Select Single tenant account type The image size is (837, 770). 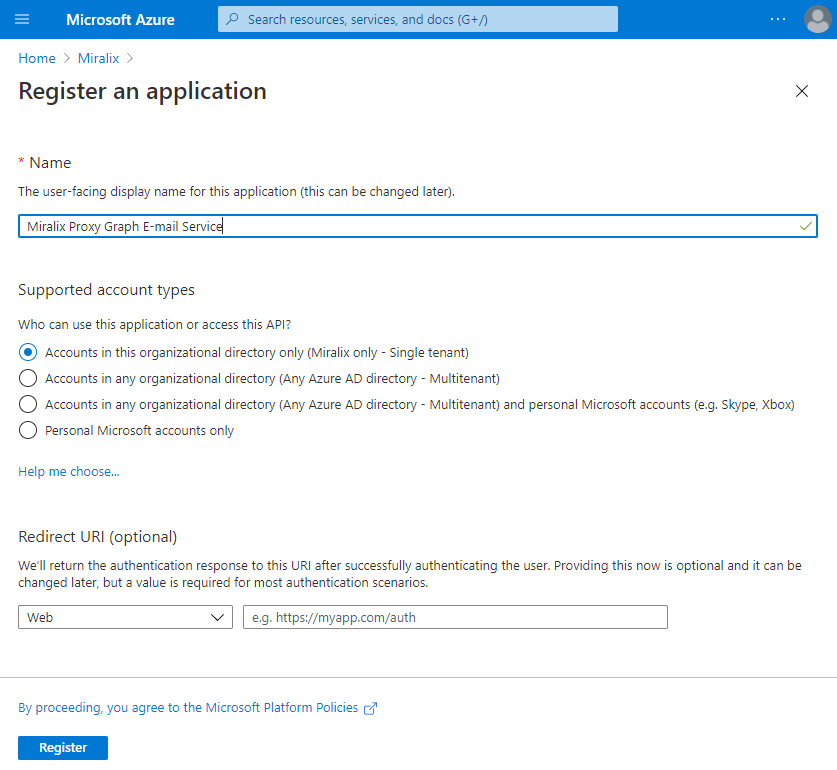28,352
